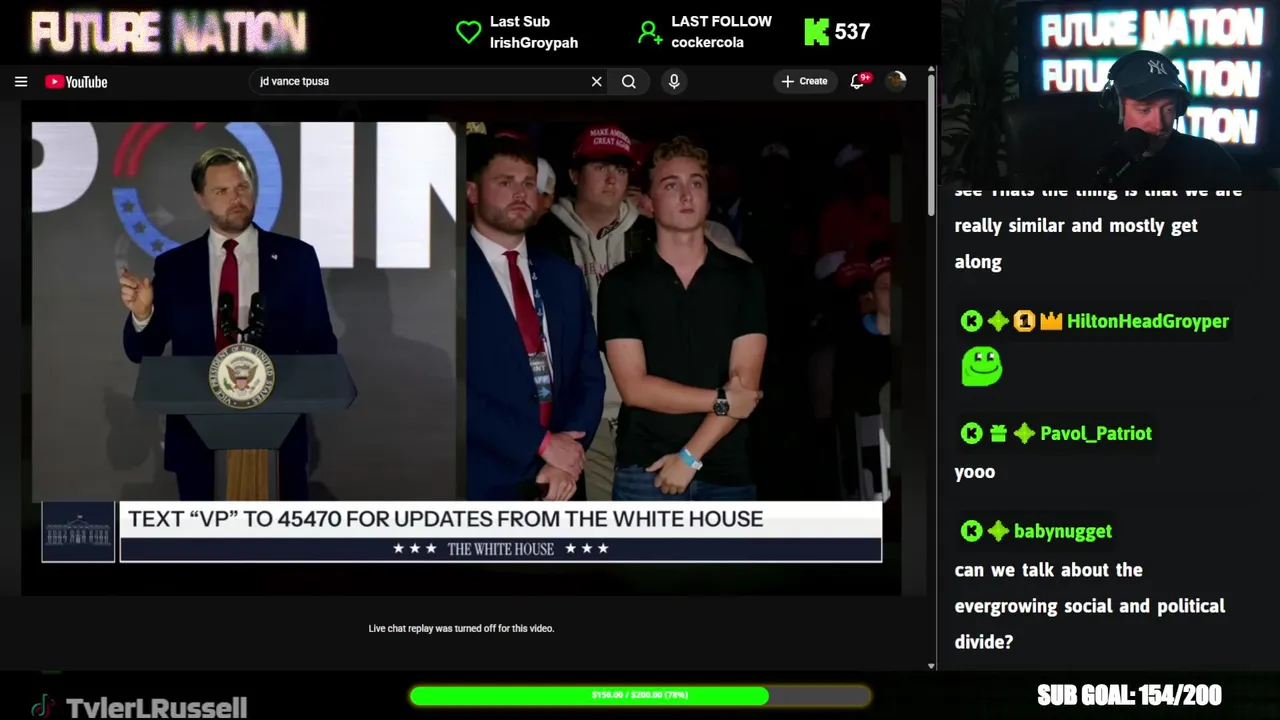Image resolution: width=1280 pixels, height=720 pixels.
Task: Click the Kick logo beside 537
Action: coord(817,32)
